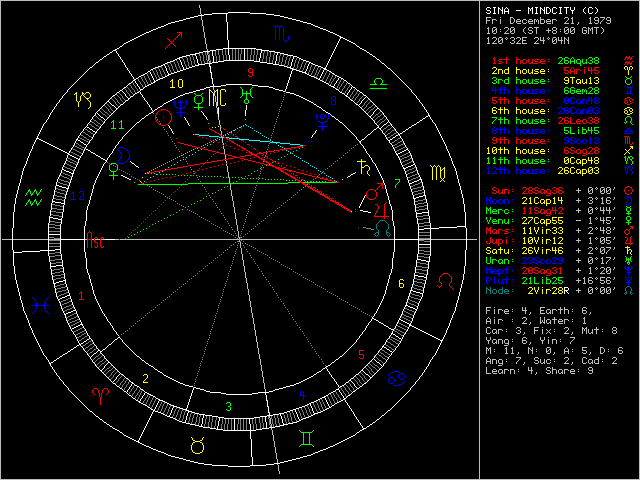
Task: Select the yellow Capricorn zodiac glyph
Action: click(84, 99)
